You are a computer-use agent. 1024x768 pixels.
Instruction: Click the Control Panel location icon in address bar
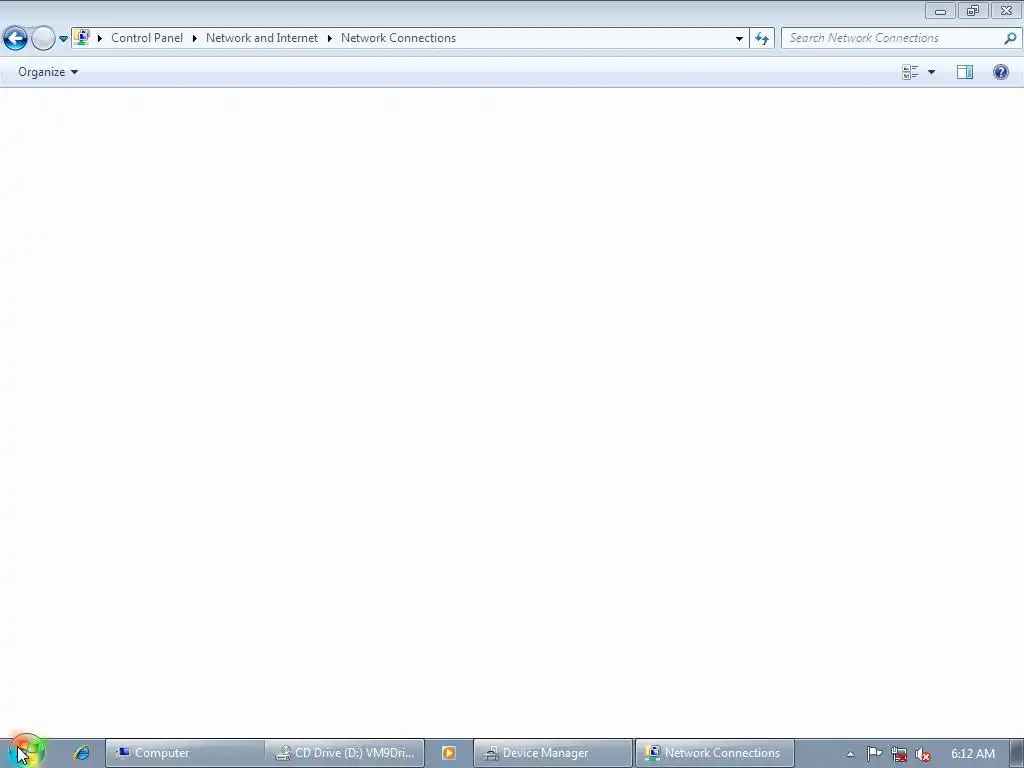point(82,37)
